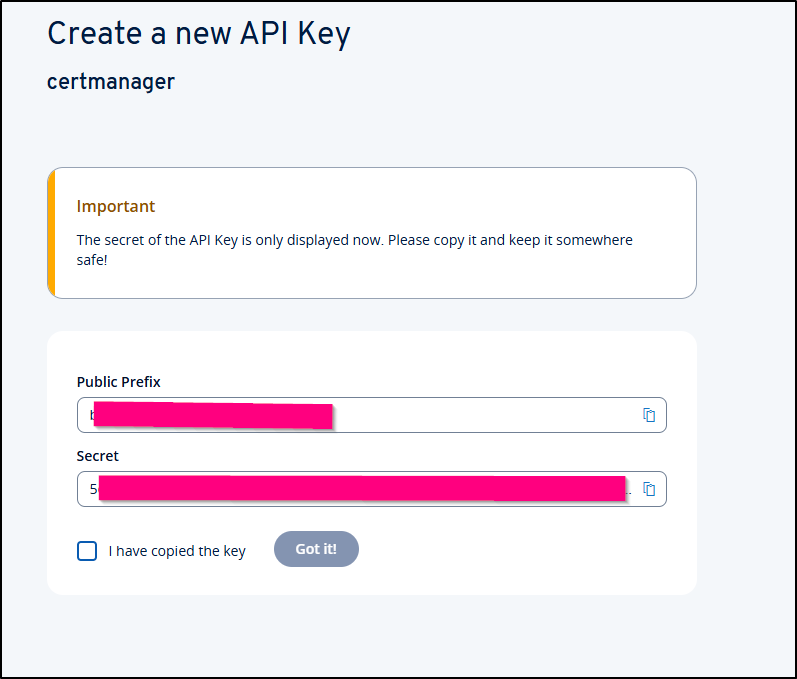This screenshot has height=679, width=797.
Task: Select the 'Create a new API Key' heading
Action: point(199,34)
